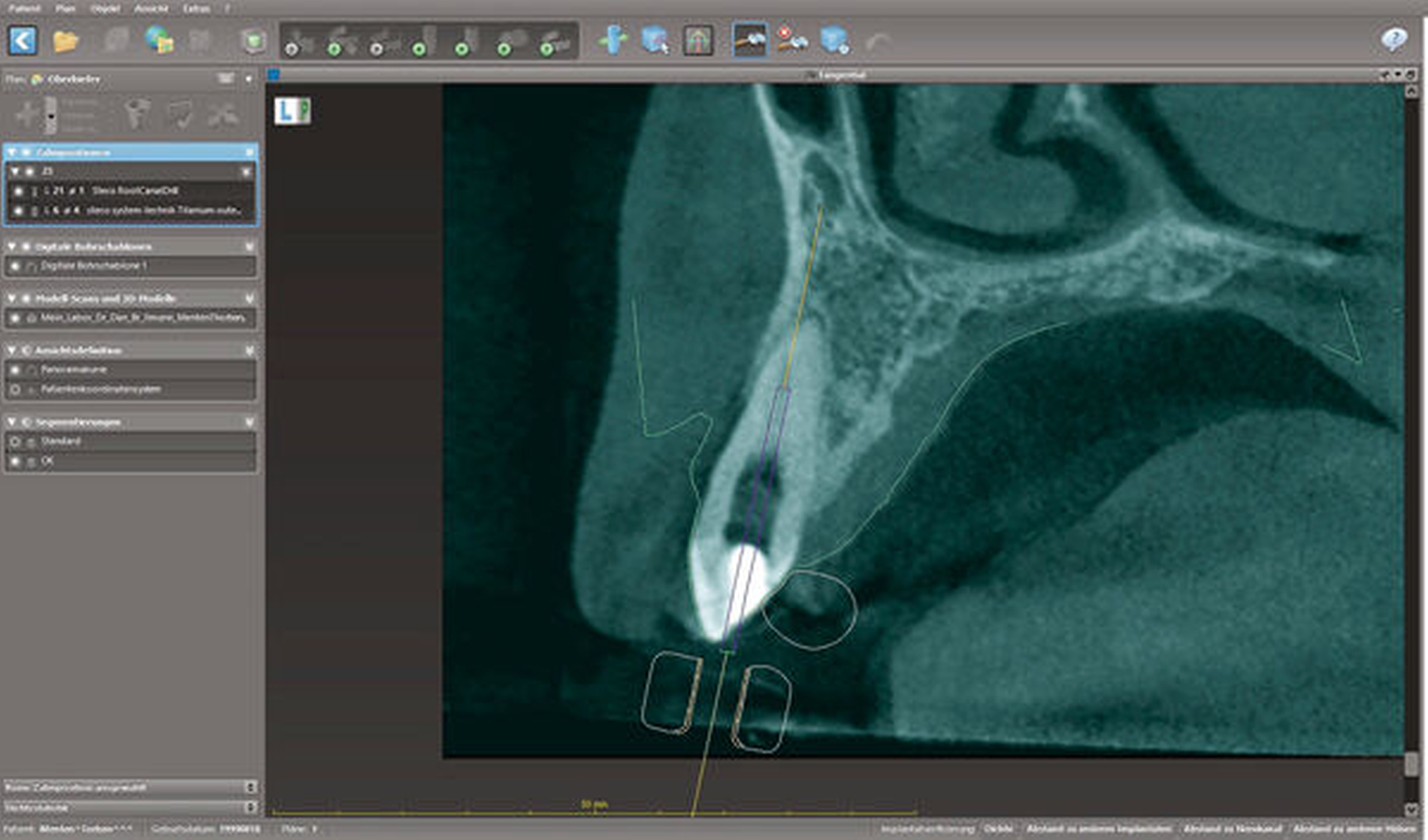Open the Patient menu

point(24,8)
